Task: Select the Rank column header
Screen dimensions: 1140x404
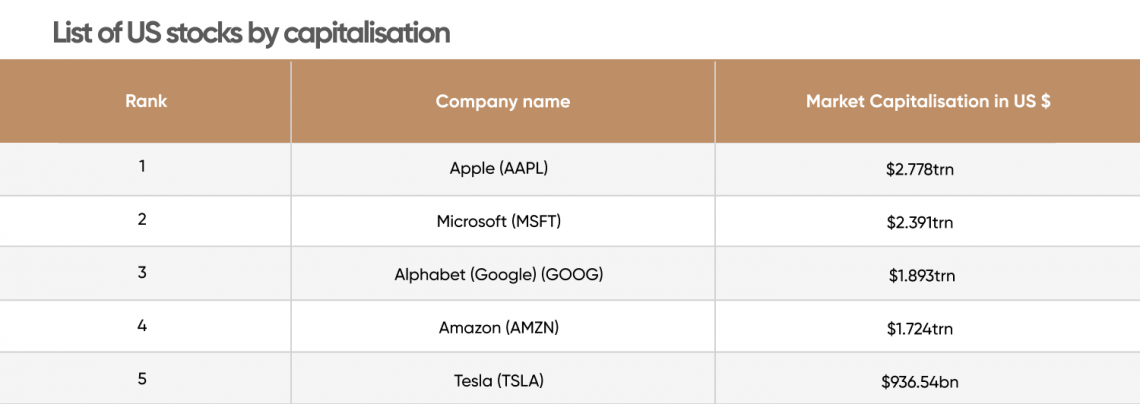Action: point(145,101)
